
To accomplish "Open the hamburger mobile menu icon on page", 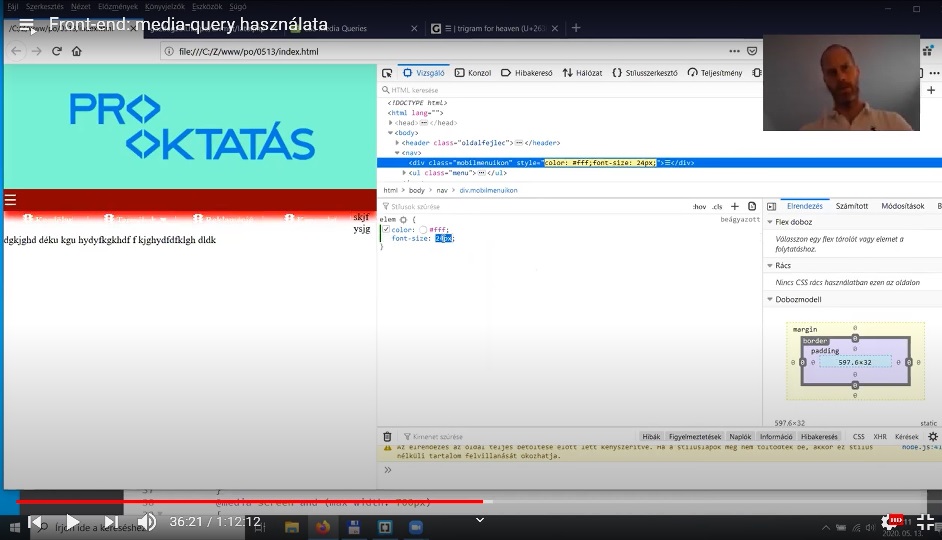I will [x=10, y=199].
